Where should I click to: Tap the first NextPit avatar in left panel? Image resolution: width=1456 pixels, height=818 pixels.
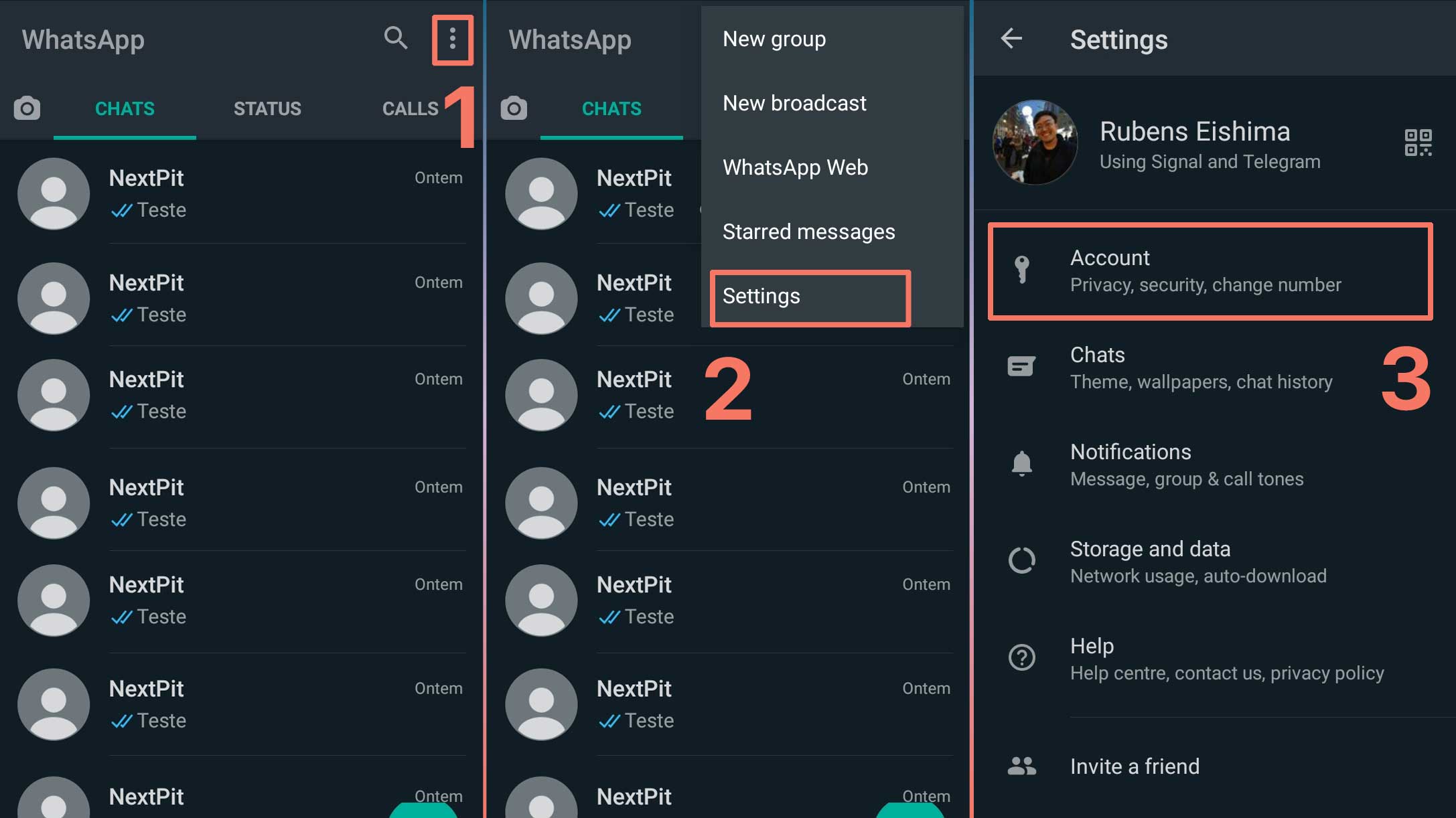click(x=54, y=194)
